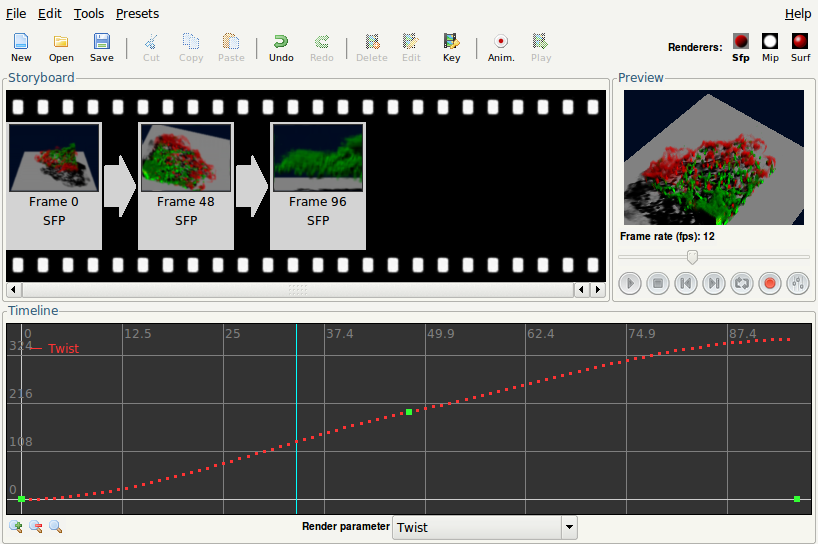Zoom in on the timeline
818x544 pixels.
(x=16, y=527)
